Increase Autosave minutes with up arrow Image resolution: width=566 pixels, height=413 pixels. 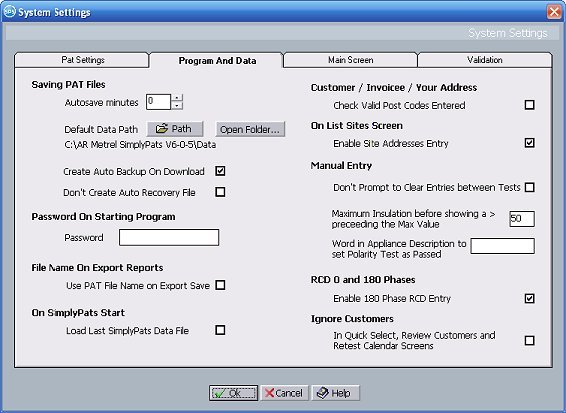(x=177, y=98)
